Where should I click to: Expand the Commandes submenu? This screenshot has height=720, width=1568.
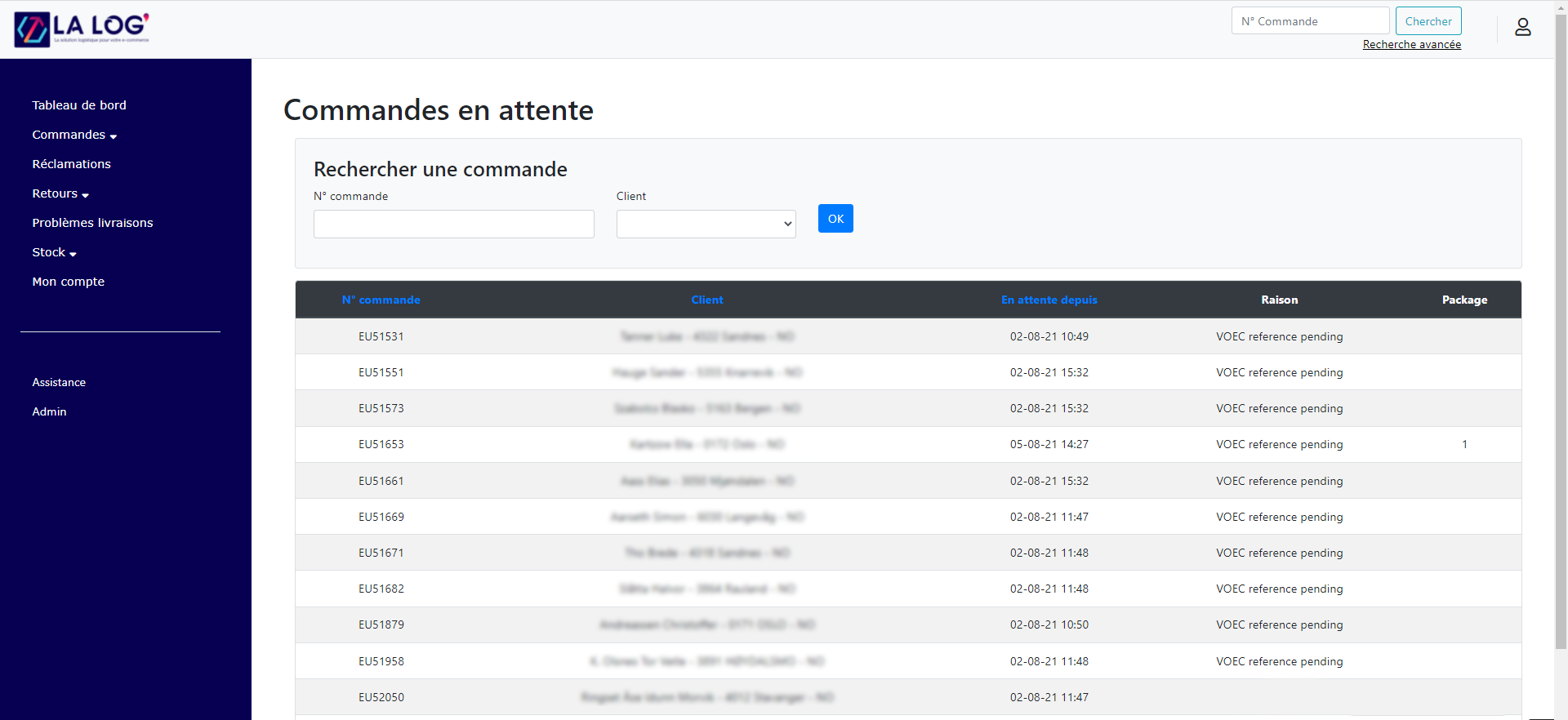click(x=74, y=135)
